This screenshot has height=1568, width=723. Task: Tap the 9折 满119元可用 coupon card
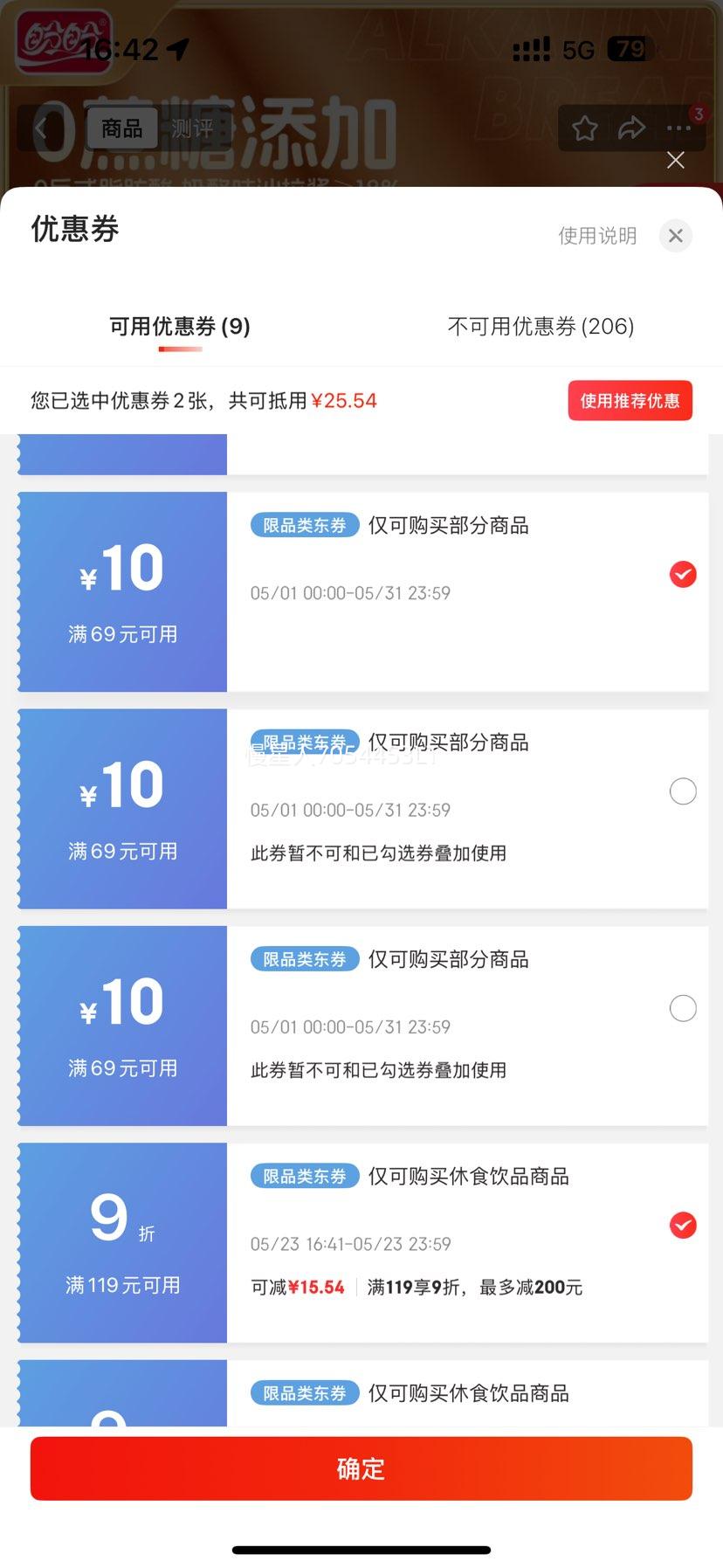pos(362,1242)
